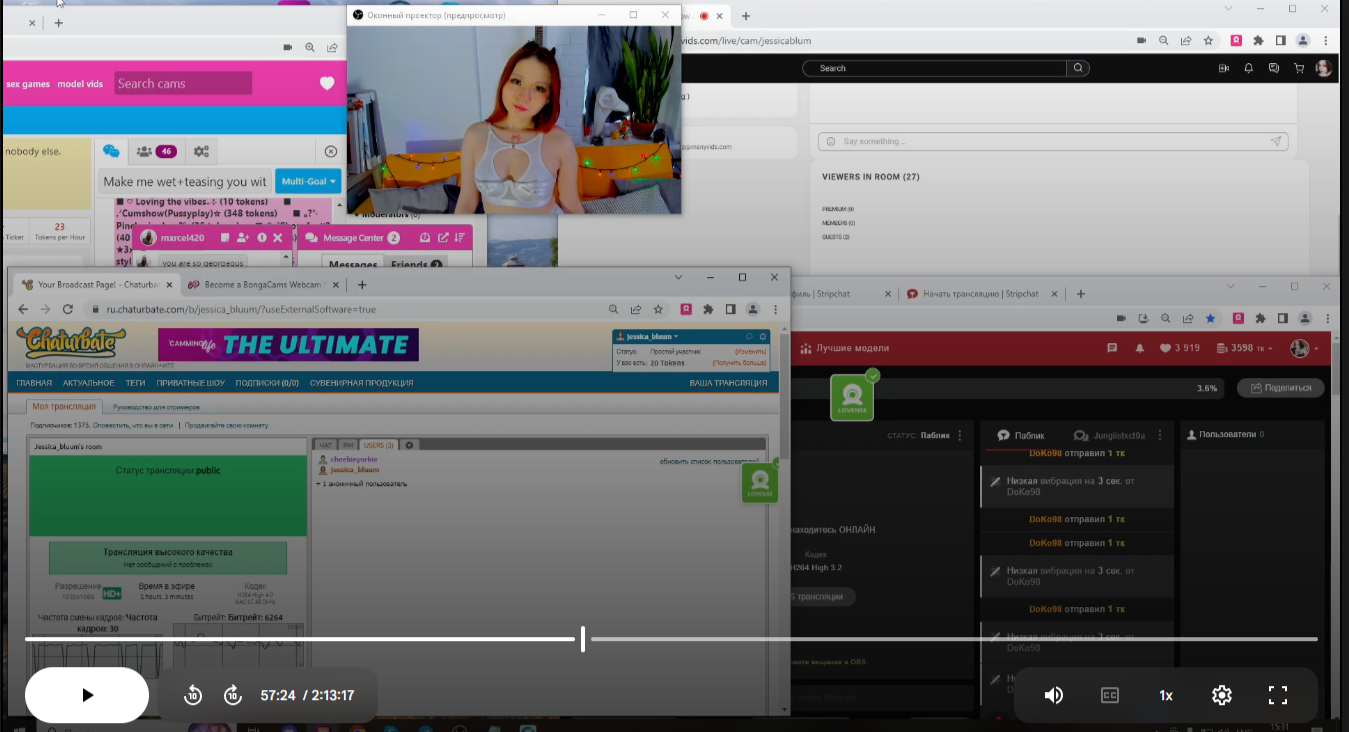Viewport: 1349px width, 732px height.
Task: Click ManyVids go-live camera icon
Action: coord(1223,68)
